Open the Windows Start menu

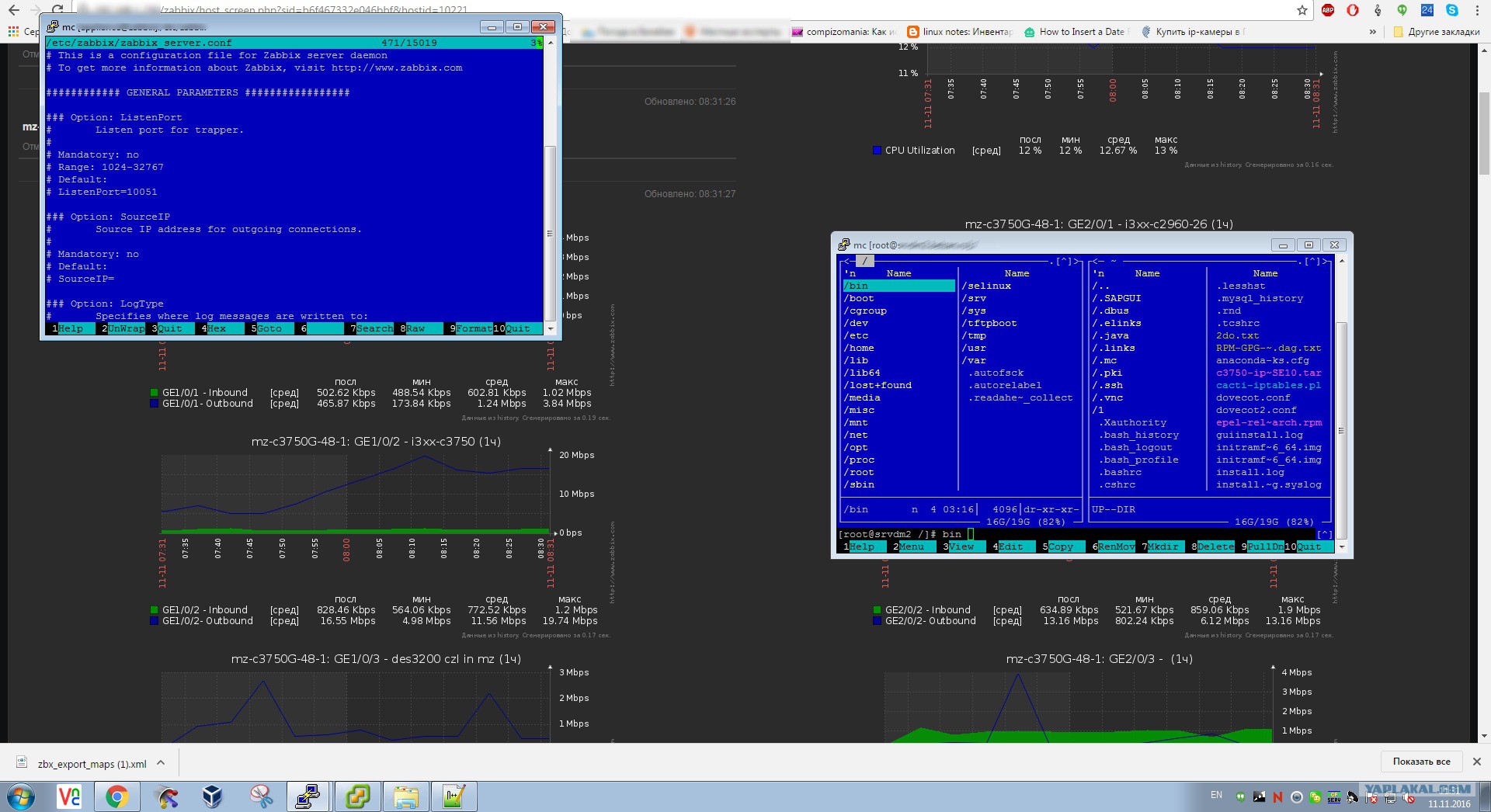point(21,796)
